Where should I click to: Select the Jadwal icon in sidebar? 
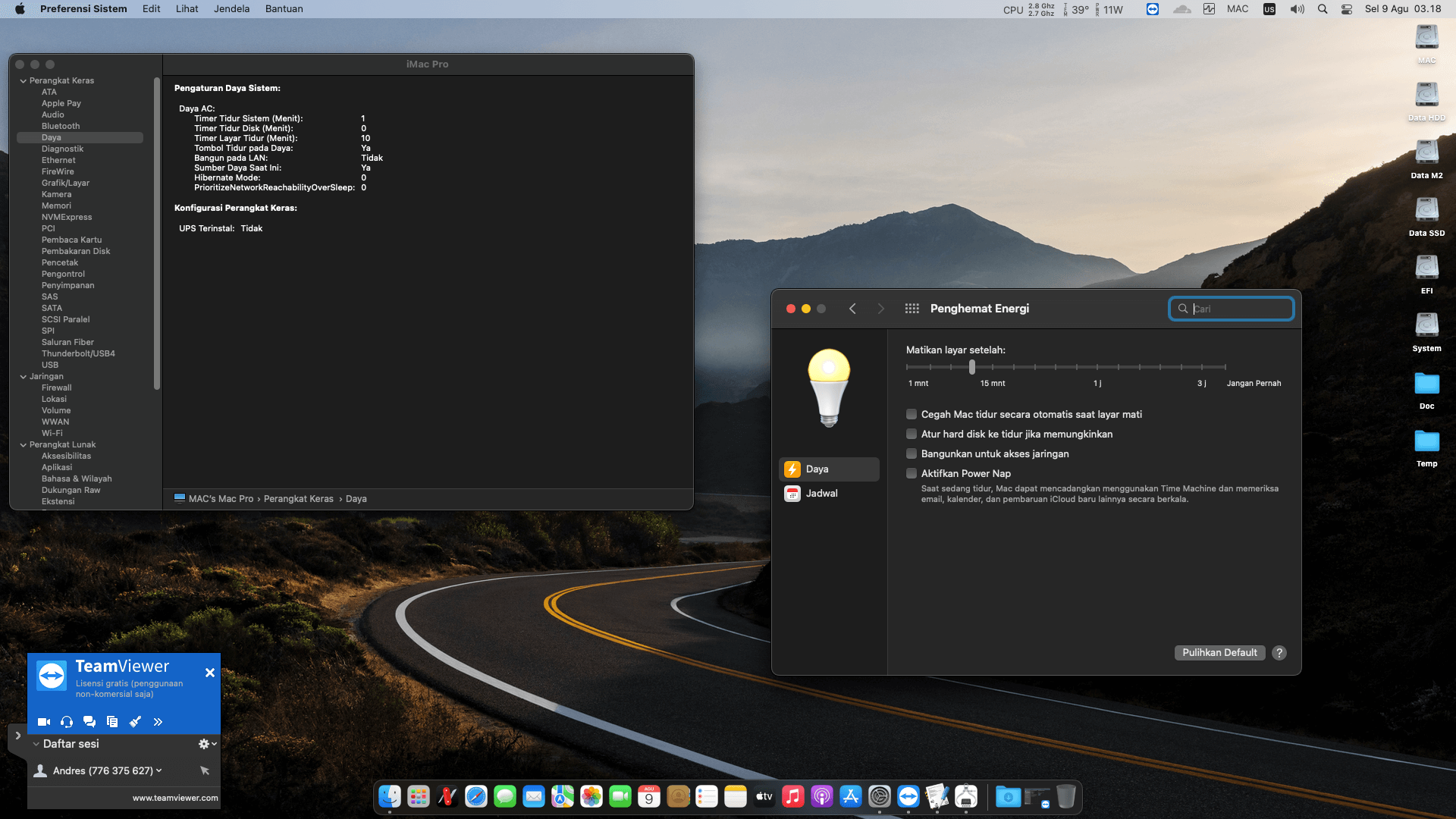click(792, 494)
